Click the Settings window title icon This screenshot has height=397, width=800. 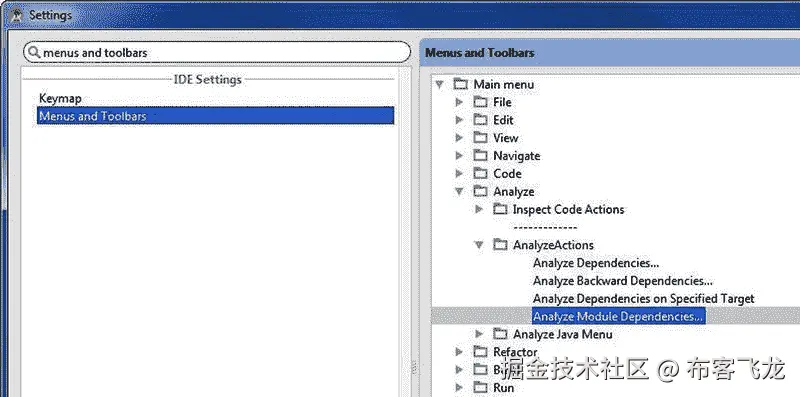tap(16, 15)
